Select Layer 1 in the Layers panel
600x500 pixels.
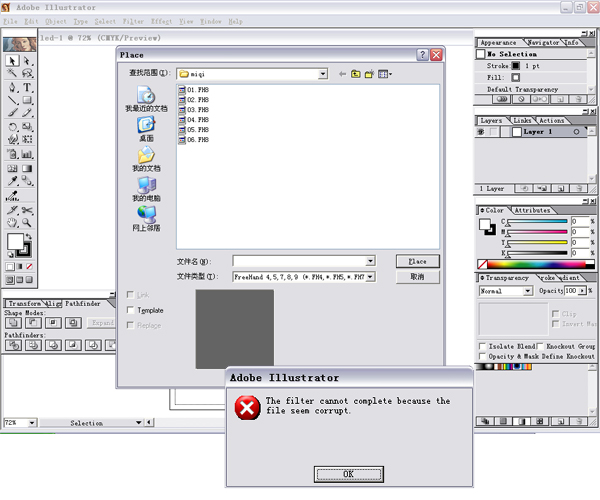click(537, 132)
